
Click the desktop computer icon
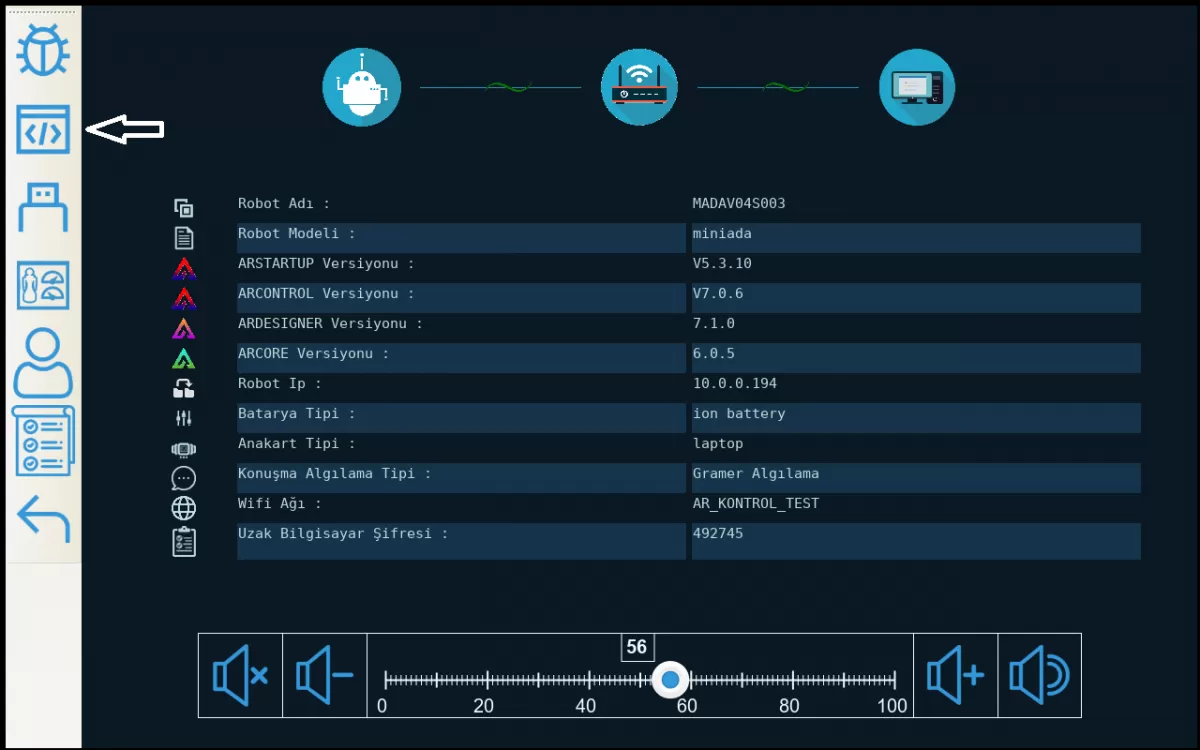pyautogui.click(x=916, y=87)
